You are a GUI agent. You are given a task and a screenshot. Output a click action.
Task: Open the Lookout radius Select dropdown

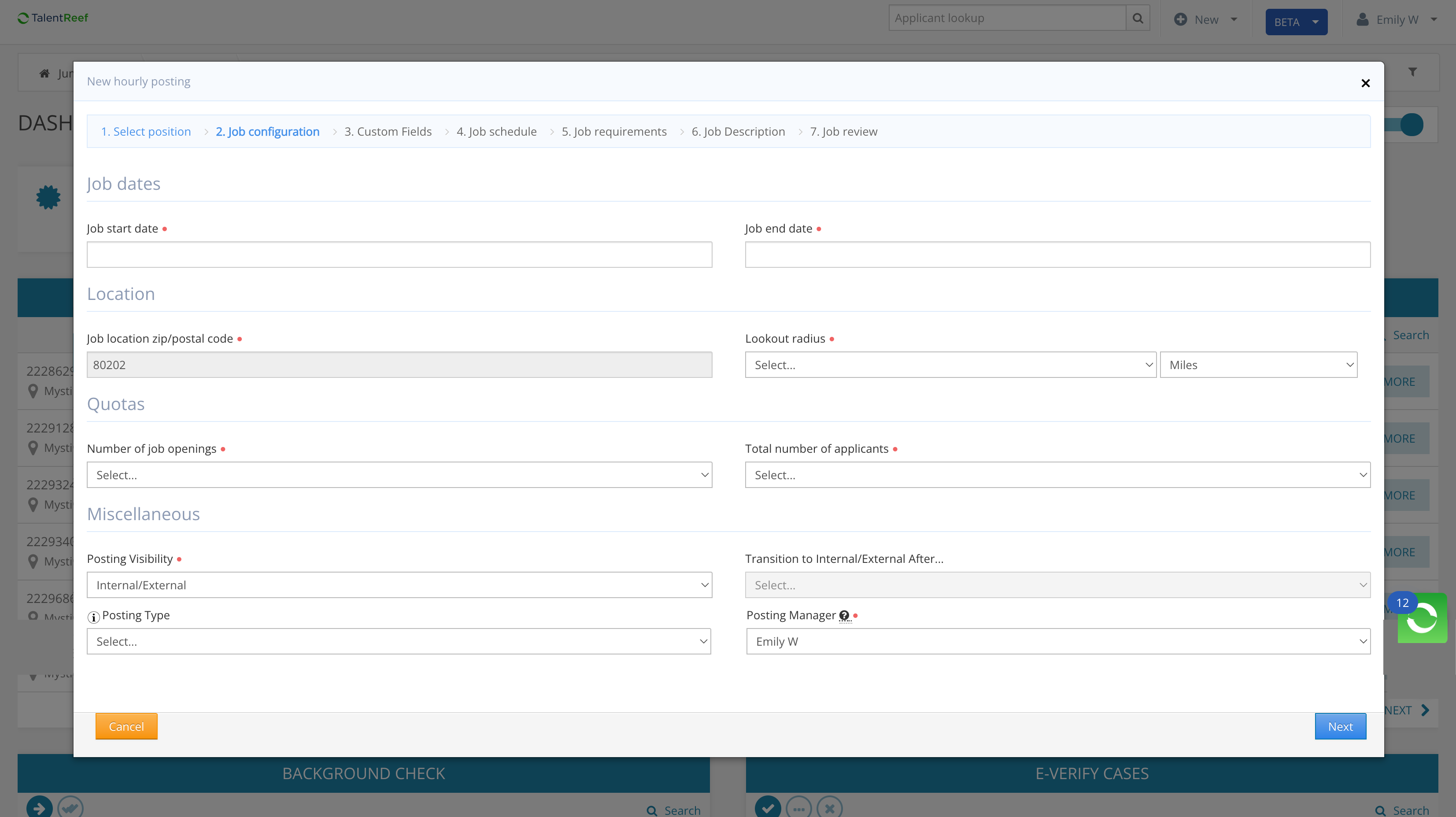pyautogui.click(x=950, y=365)
